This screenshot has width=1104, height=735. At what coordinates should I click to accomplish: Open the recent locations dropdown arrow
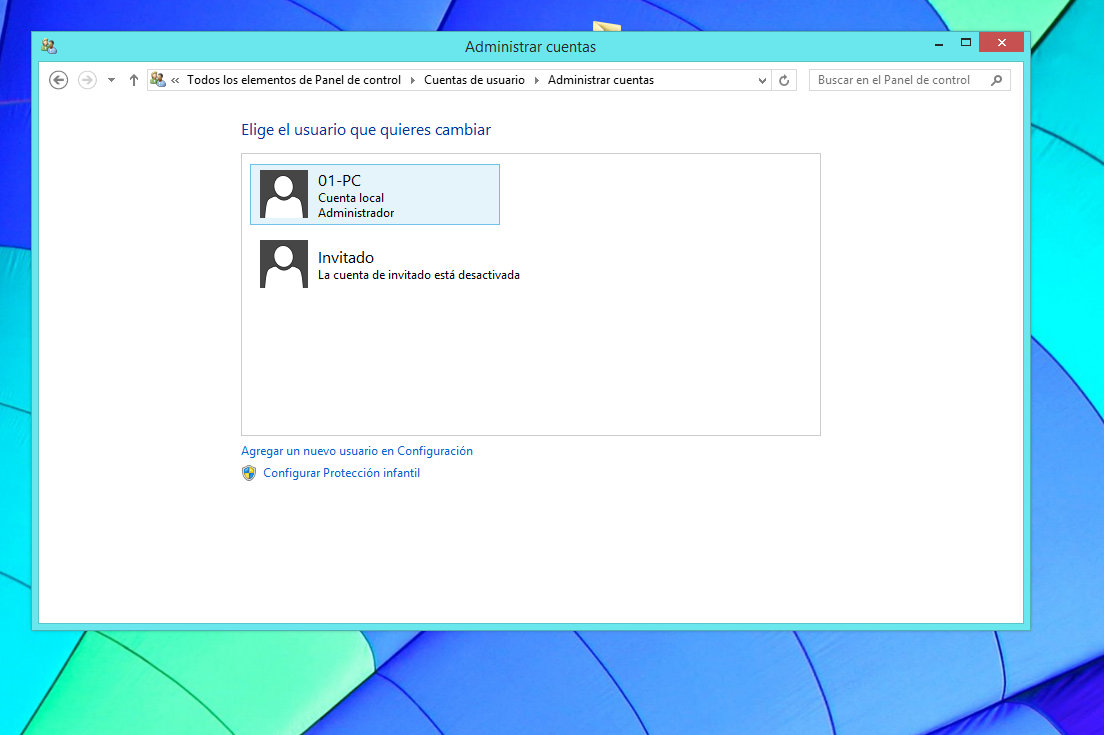tap(111, 80)
